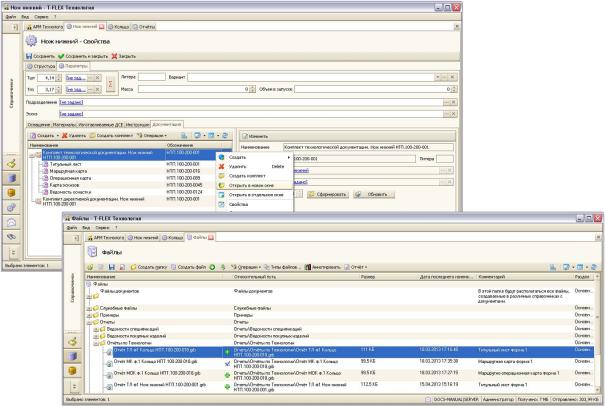Open the Файл menu in Нож нижний window
Viewport: 605px width, 406px height.
pyautogui.click(x=11, y=17)
